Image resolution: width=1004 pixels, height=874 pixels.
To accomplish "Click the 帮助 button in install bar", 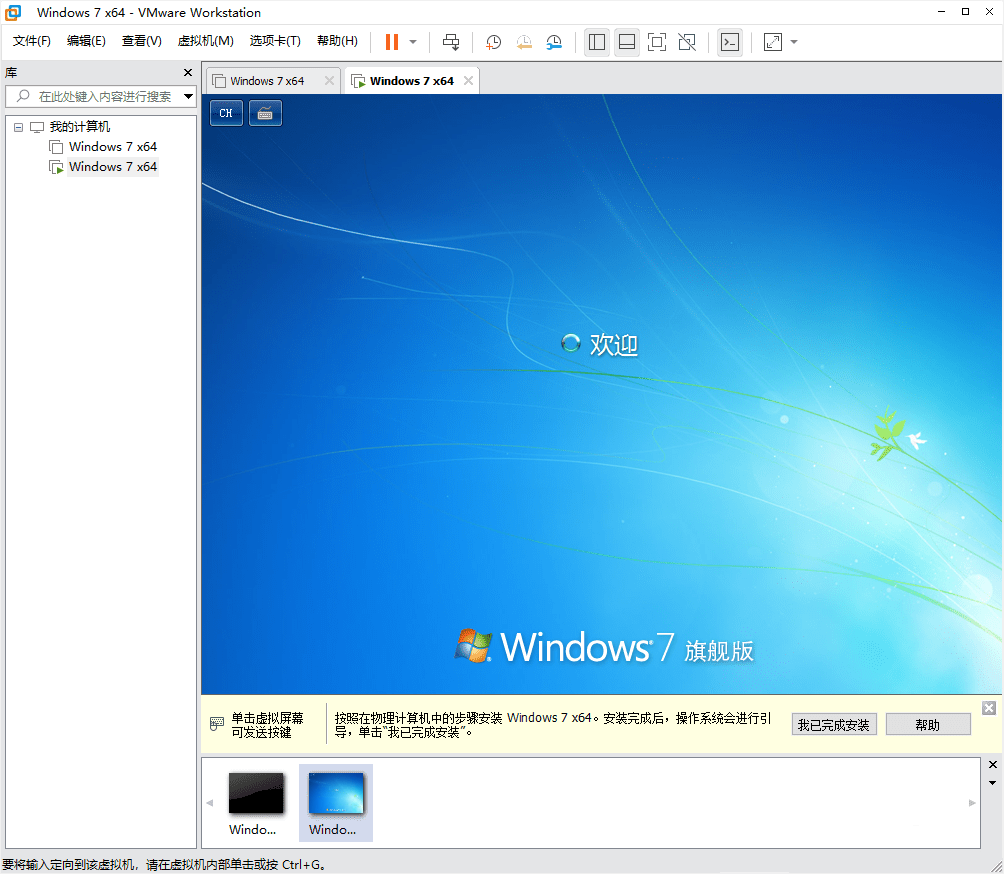I will (928, 725).
